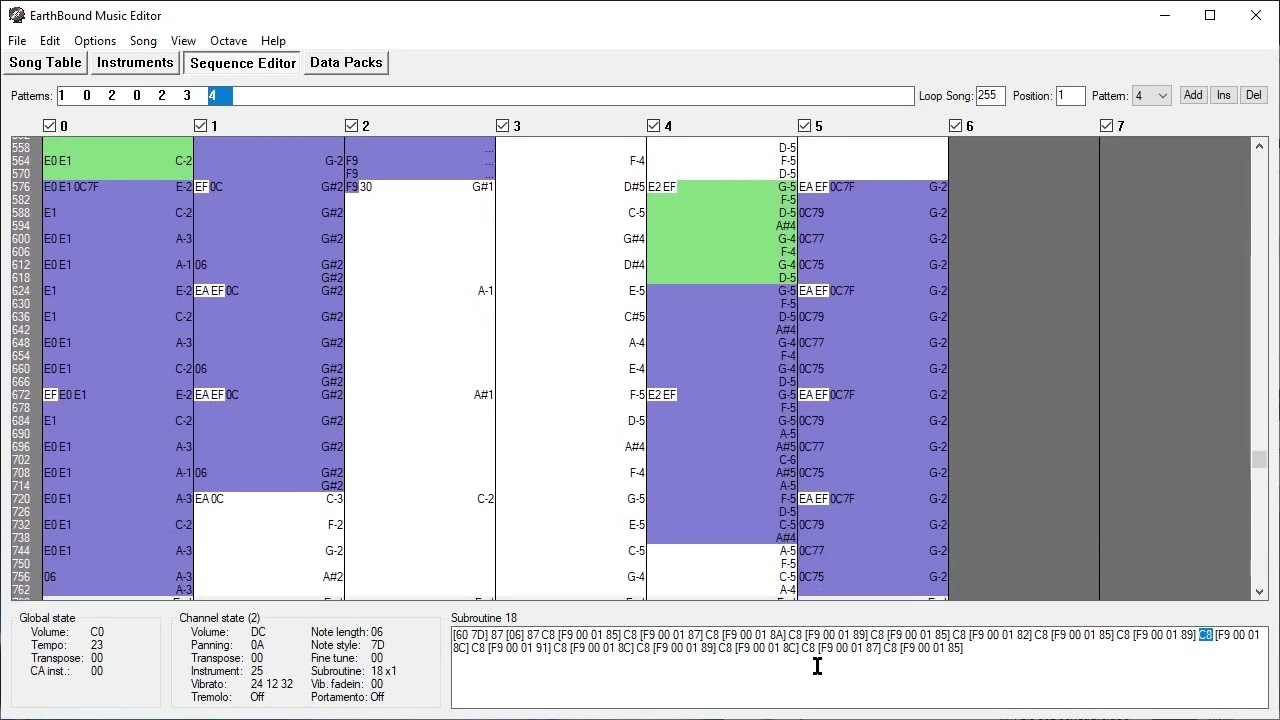Click row number 624 in tracker
Screen dimensions: 1280x720
tap(20, 291)
